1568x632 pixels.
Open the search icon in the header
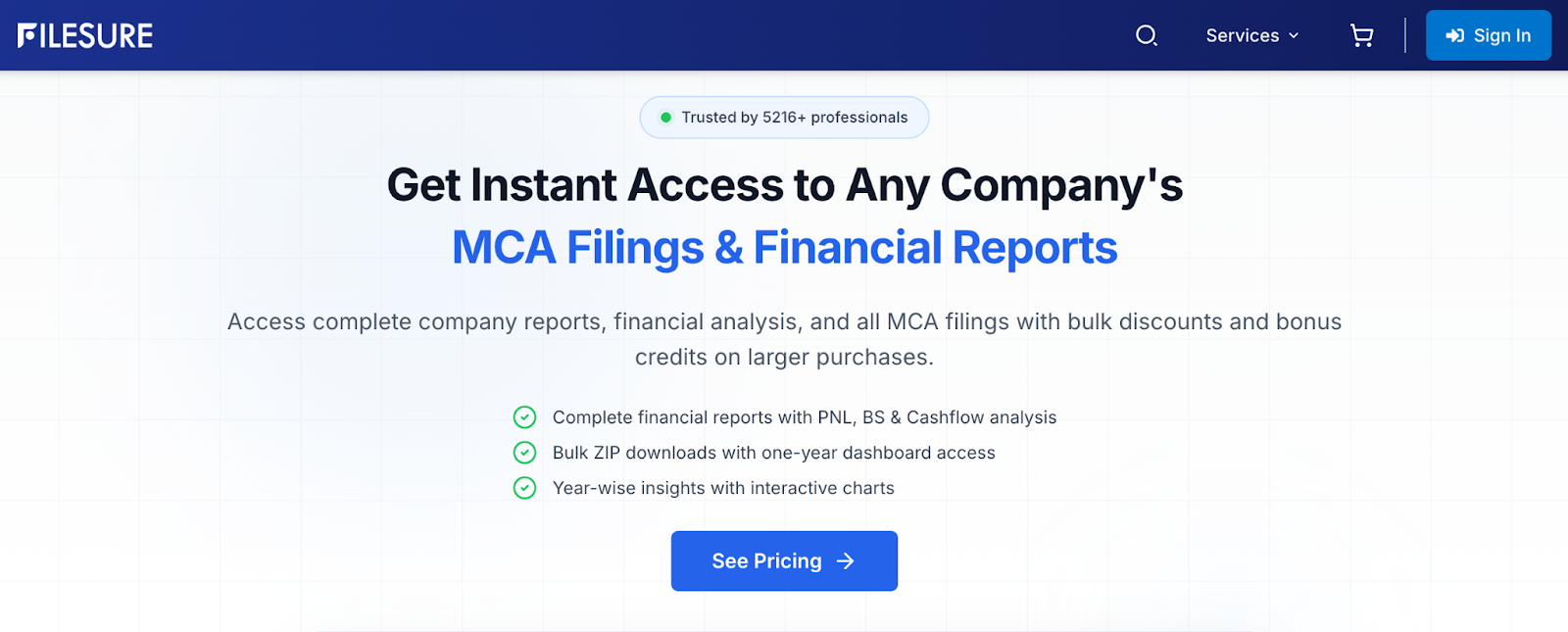1147,36
